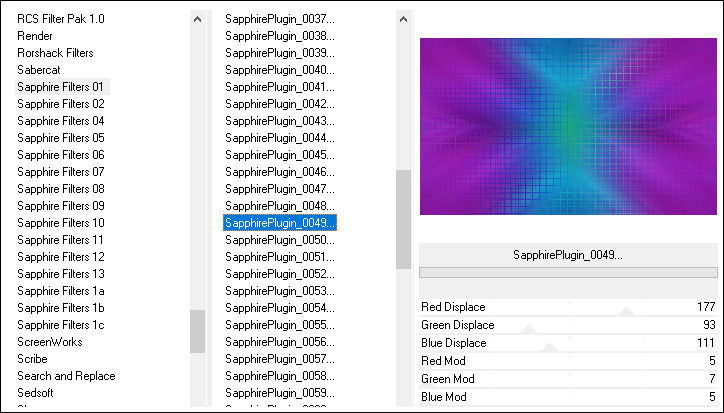Select Sapphire Filters 1c
This screenshot has width=724, height=413.
coord(60,325)
